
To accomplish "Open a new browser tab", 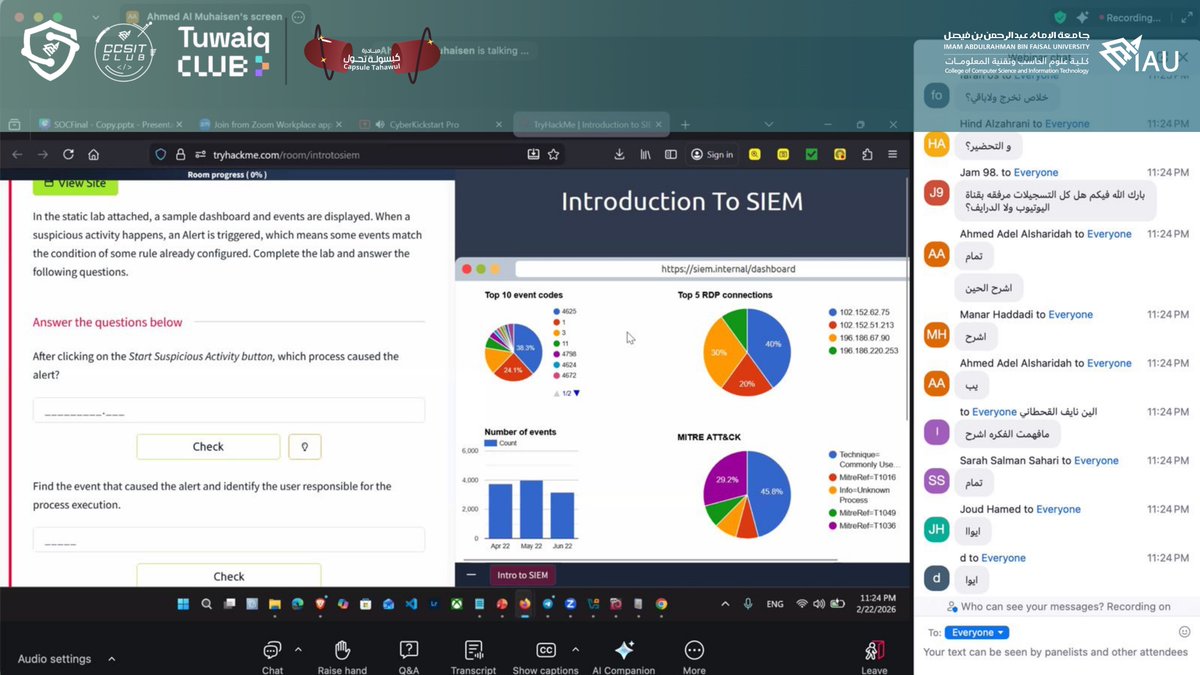I will (x=685, y=124).
